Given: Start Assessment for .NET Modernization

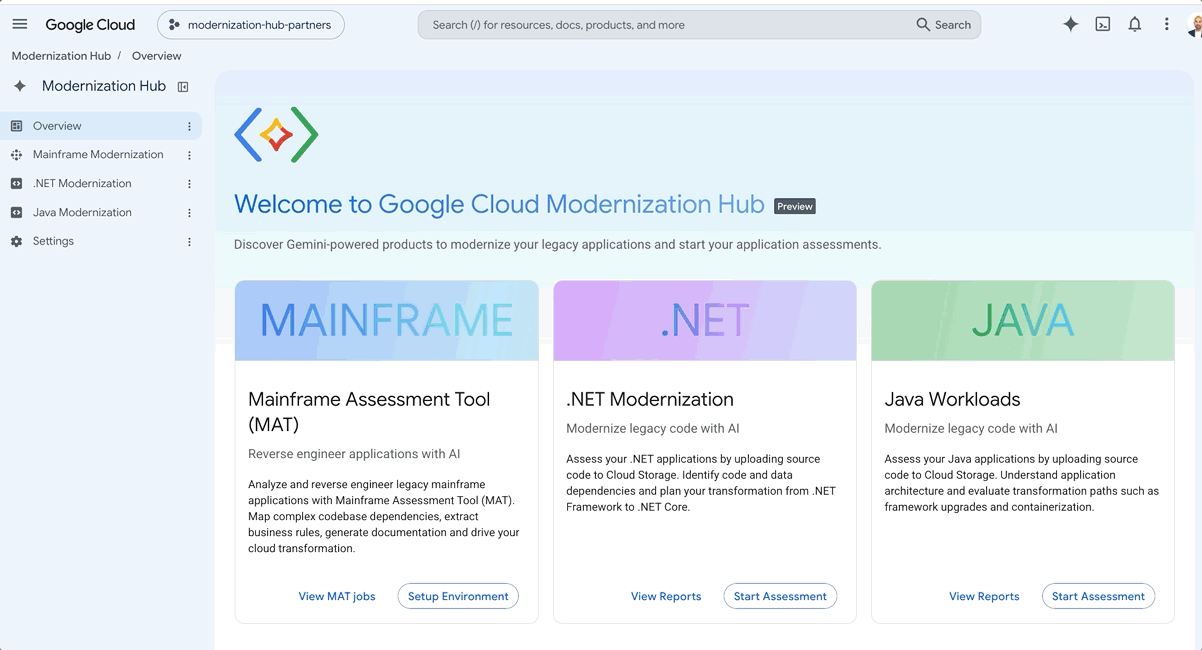Looking at the screenshot, I should pyautogui.click(x=780, y=596).
